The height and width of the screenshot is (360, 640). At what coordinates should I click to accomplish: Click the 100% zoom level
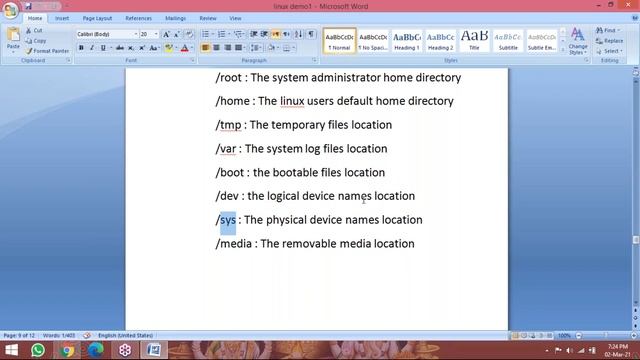click(x=564, y=336)
